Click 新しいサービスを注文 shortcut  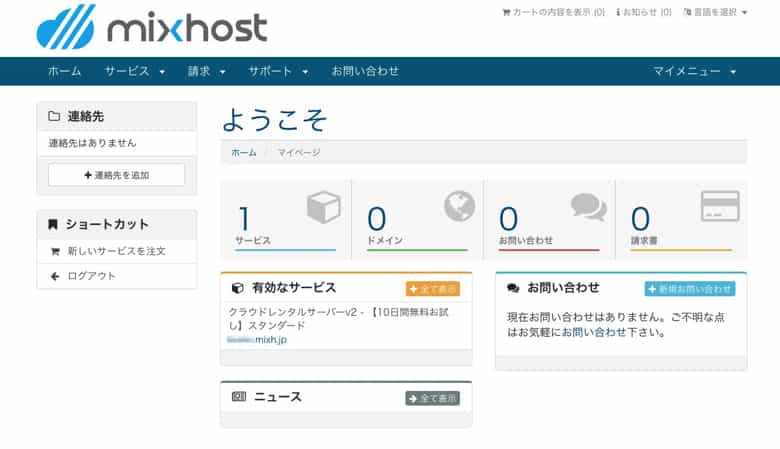tap(116, 252)
